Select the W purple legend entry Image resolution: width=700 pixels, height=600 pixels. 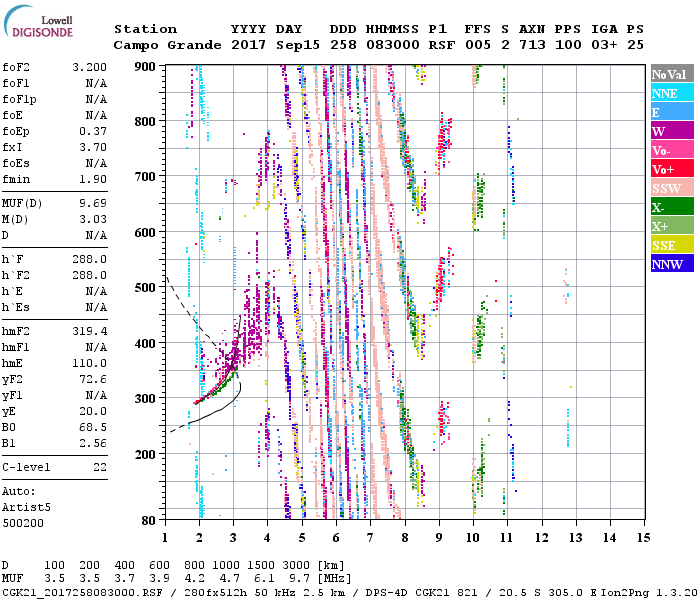tap(670, 131)
